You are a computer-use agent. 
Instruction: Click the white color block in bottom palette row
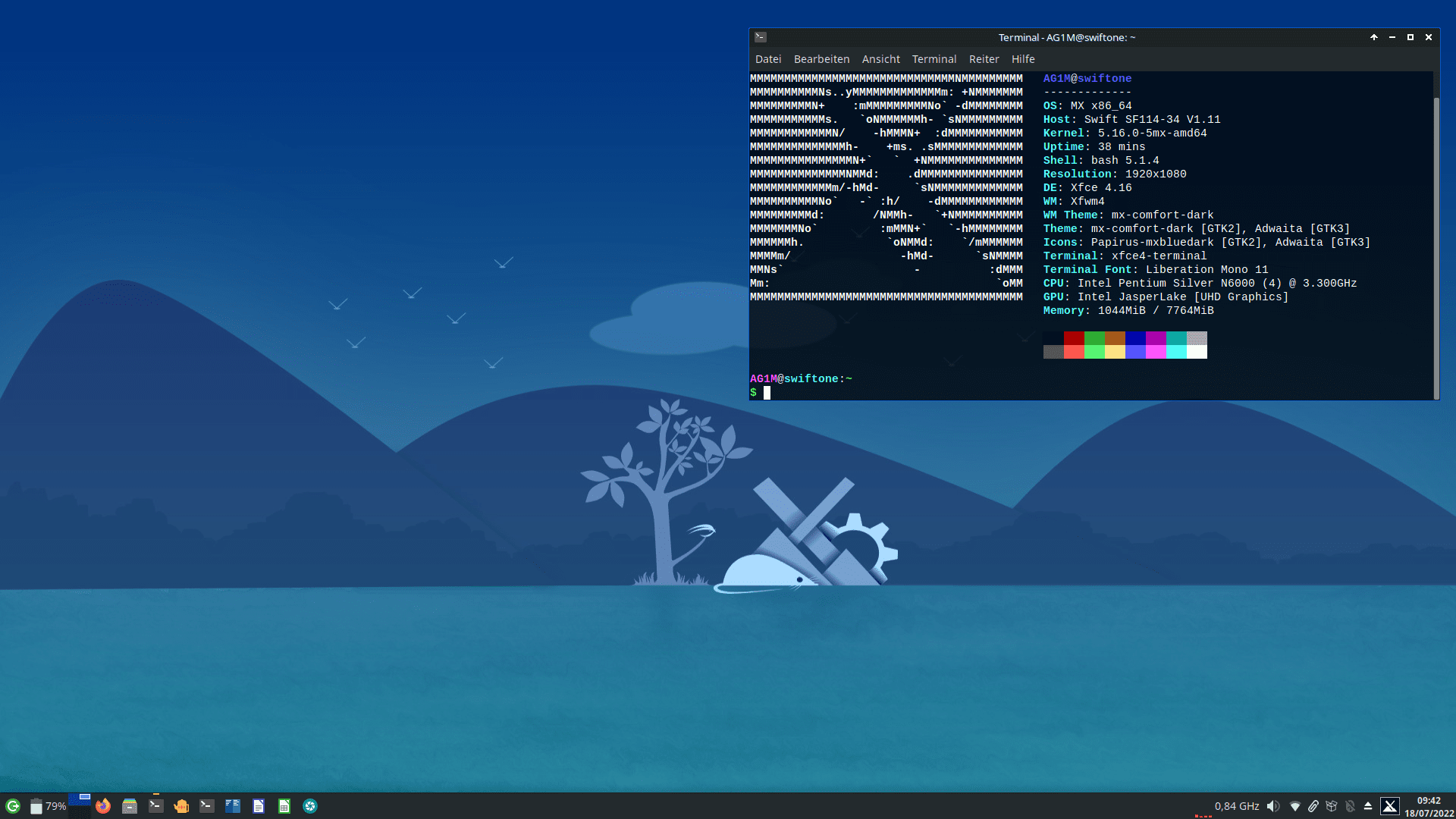[1197, 352]
